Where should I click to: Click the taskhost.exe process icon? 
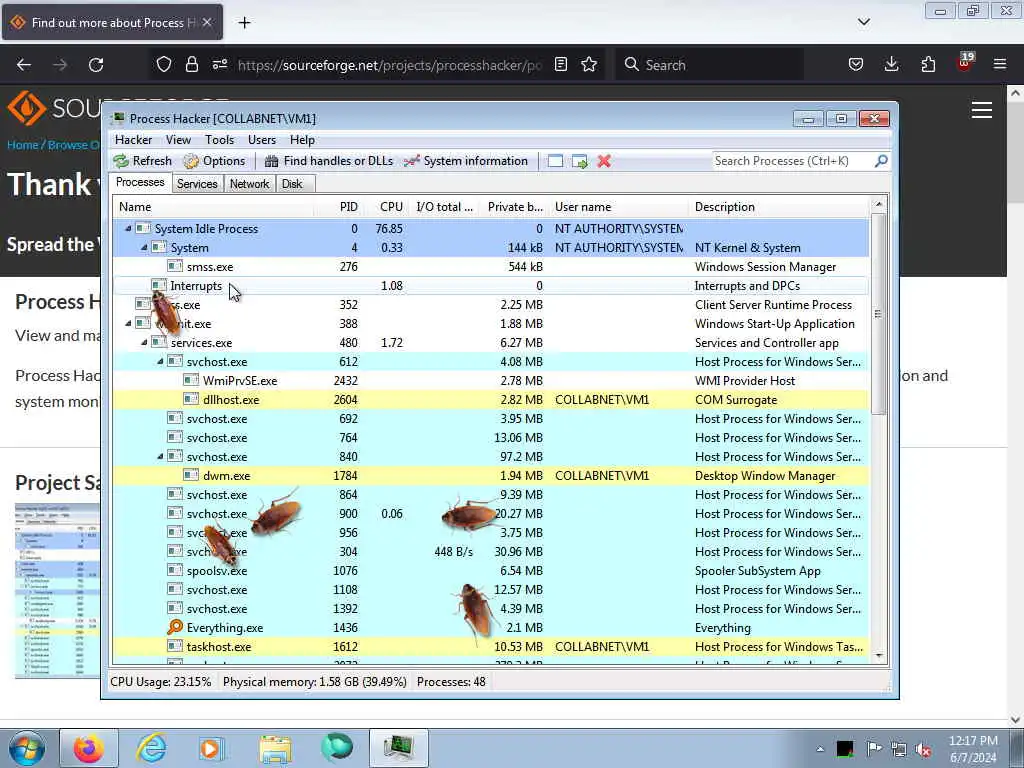click(x=174, y=646)
